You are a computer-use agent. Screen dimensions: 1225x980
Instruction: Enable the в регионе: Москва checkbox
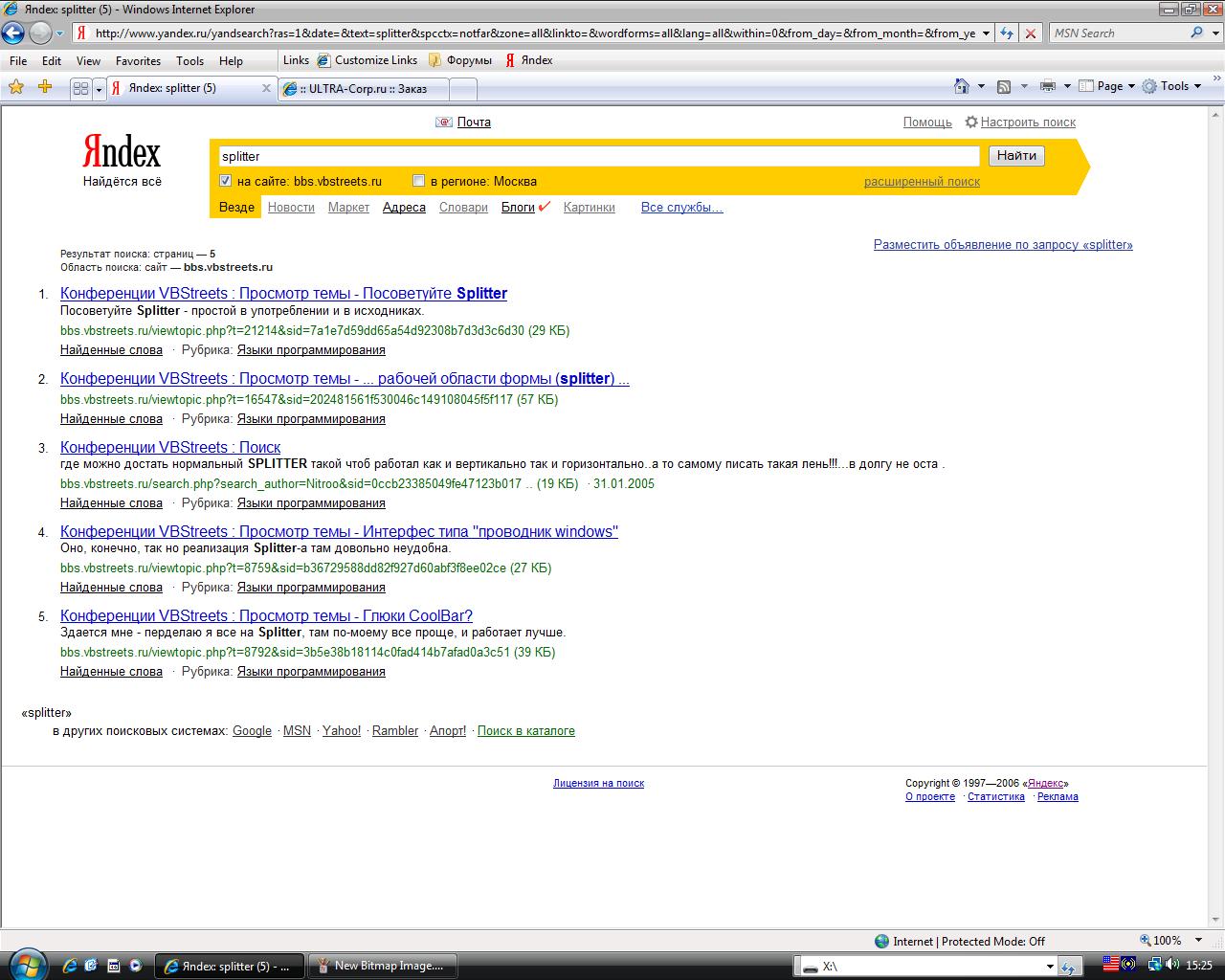pos(418,180)
